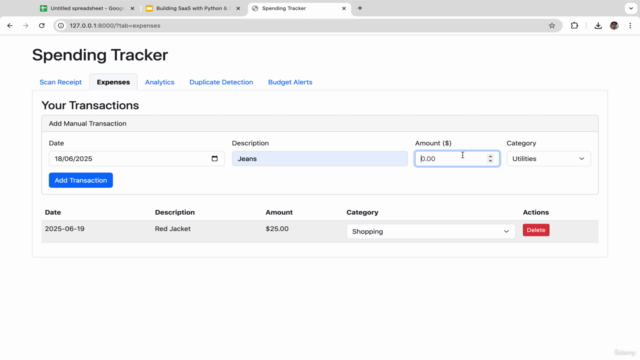Select the Spending Tracker browser tab

299,8
